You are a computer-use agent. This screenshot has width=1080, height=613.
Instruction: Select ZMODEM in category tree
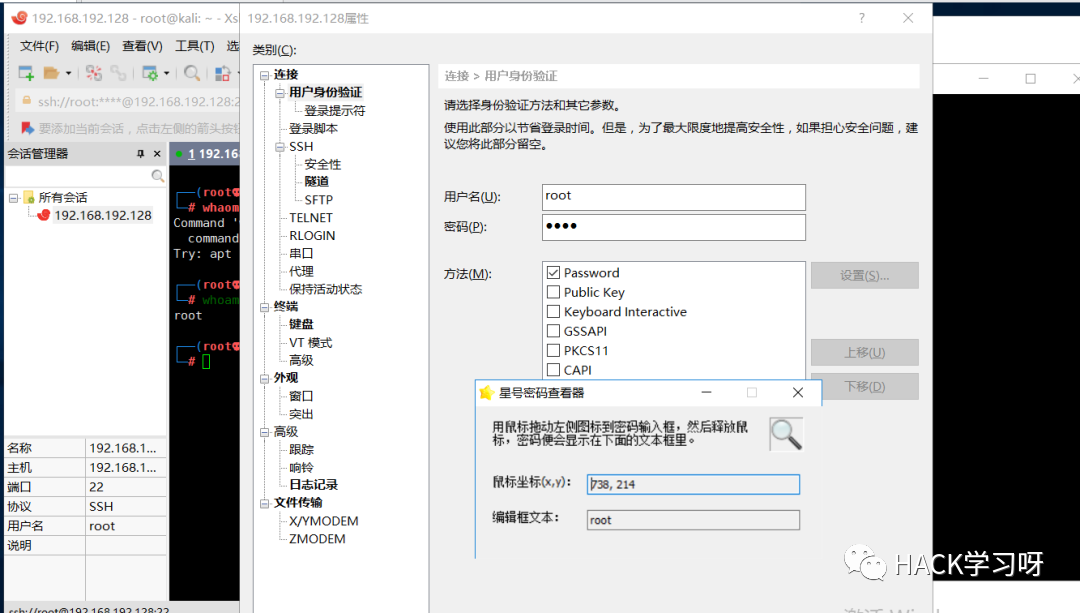[x=318, y=539]
